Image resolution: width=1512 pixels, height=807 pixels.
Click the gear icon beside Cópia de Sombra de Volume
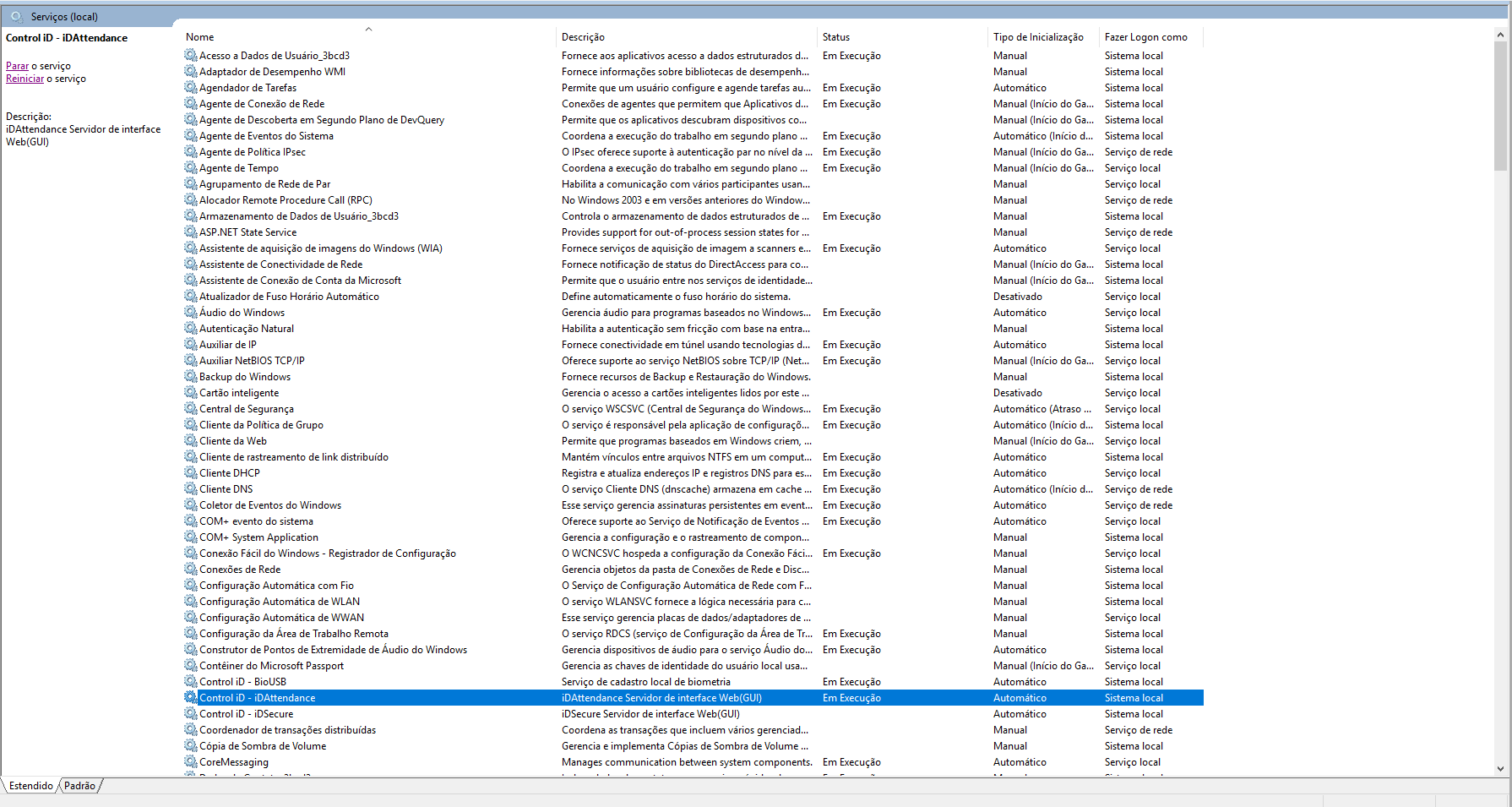[x=191, y=745]
